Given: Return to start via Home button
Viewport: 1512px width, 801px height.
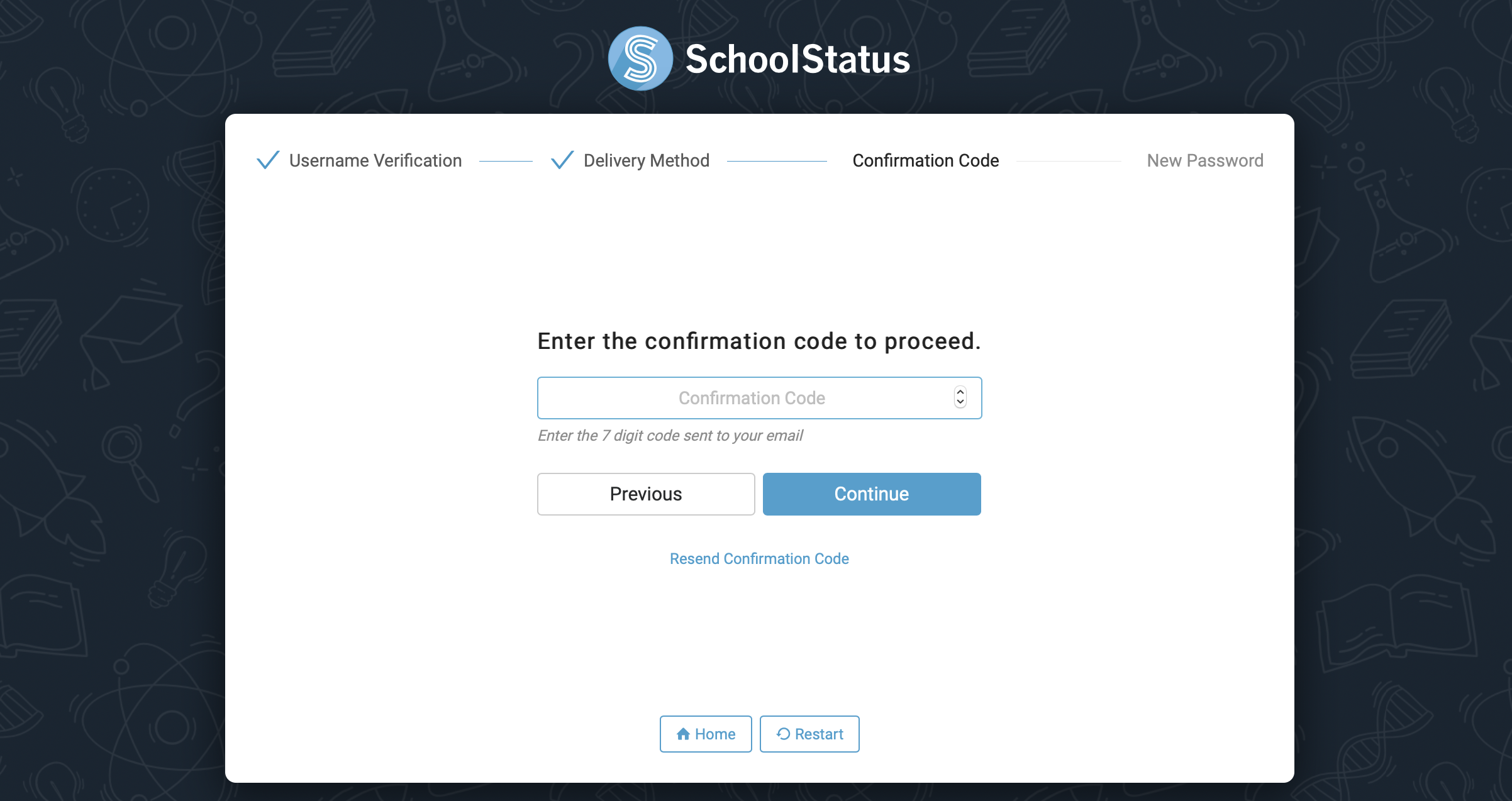Looking at the screenshot, I should click(x=706, y=734).
